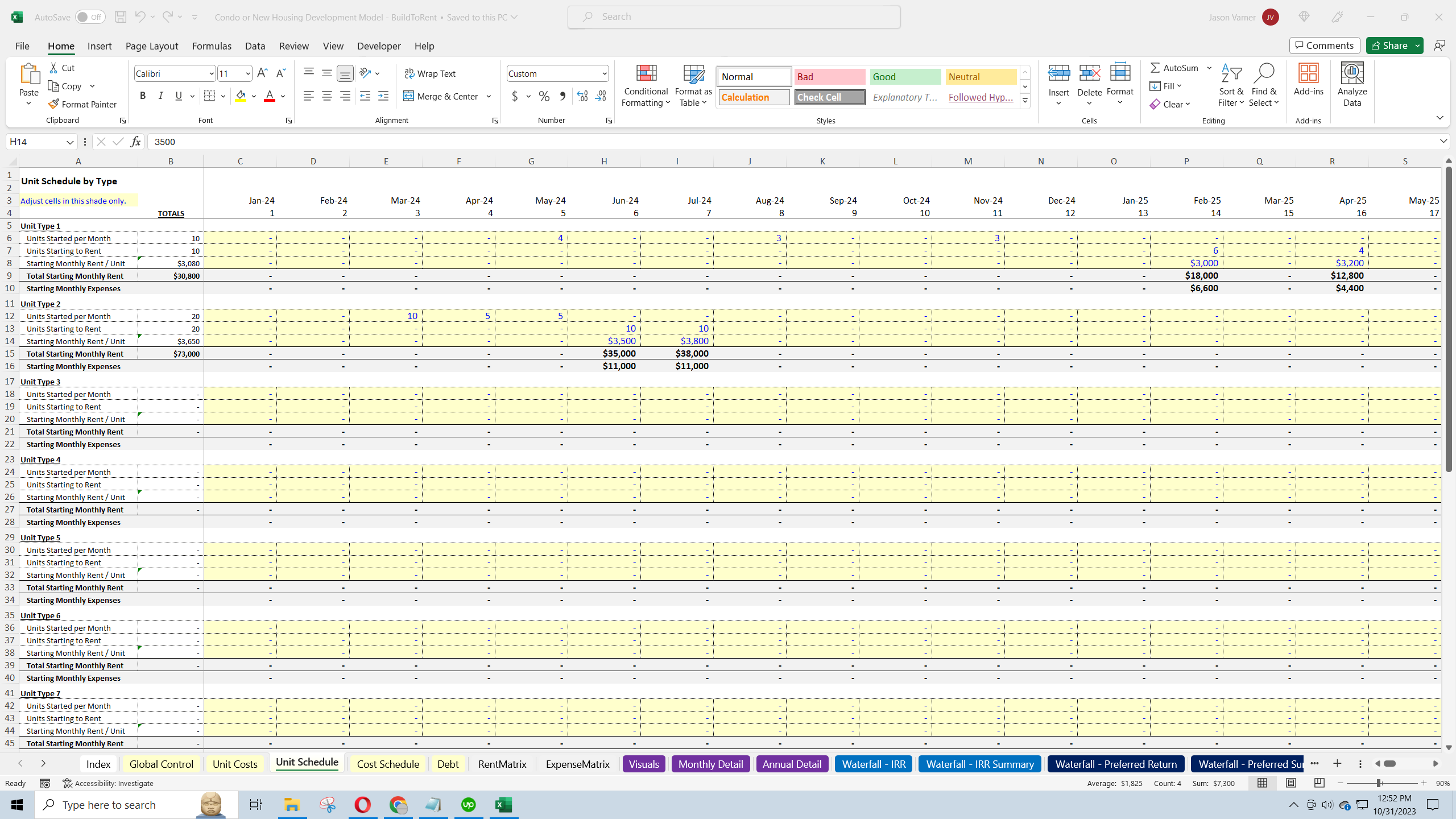Viewport: 1456px width, 819px height.
Task: Click the Orientation text rotate icon
Action: 365,73
